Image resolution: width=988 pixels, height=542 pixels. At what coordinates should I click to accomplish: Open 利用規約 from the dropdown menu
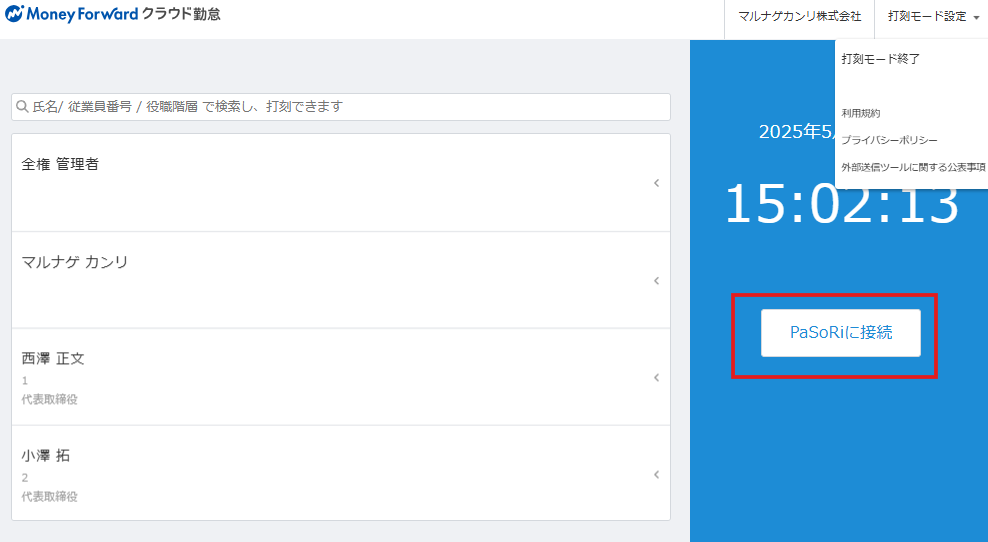pos(861,114)
